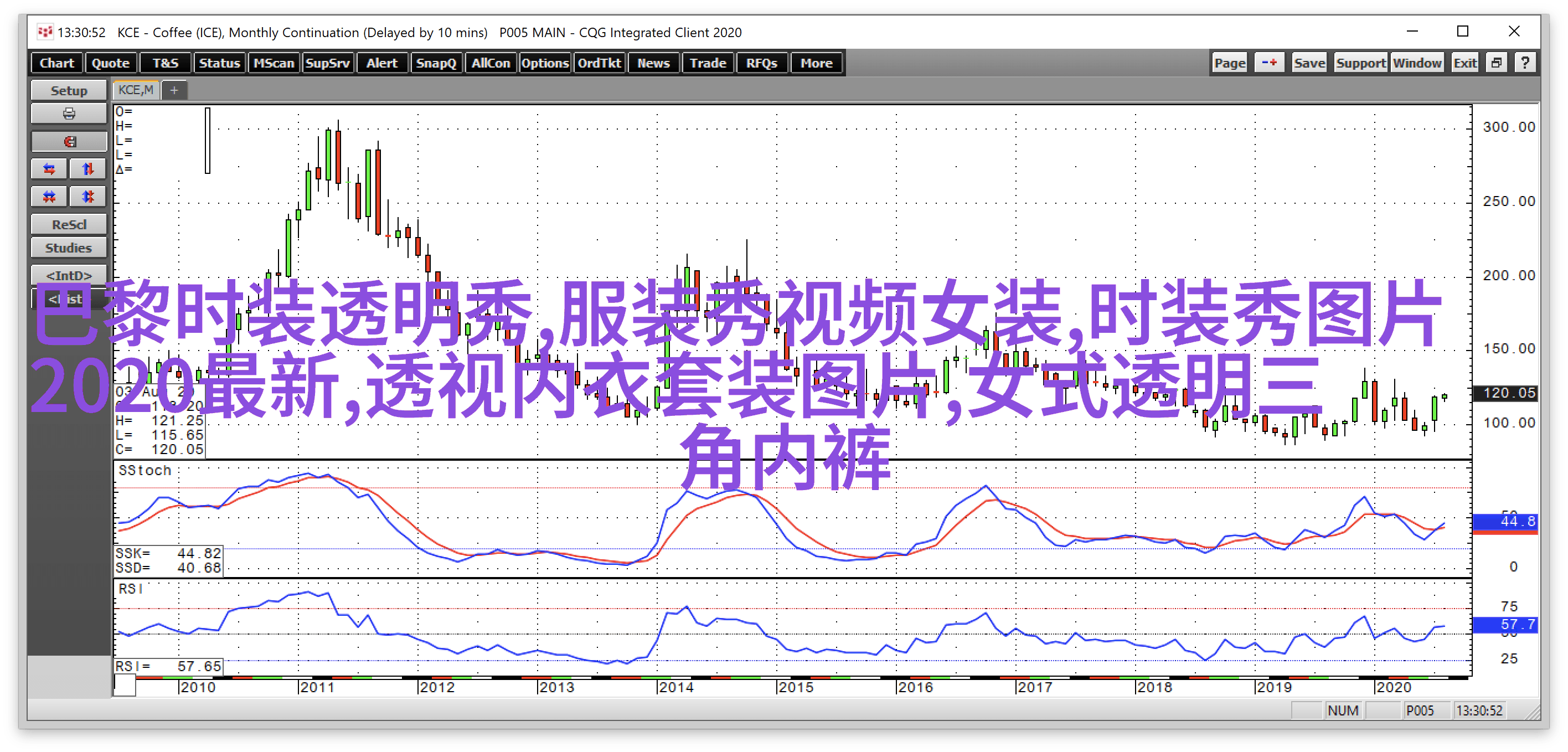The width and height of the screenshot is (1568, 752).
Task: Open the Window button
Action: [1417, 63]
